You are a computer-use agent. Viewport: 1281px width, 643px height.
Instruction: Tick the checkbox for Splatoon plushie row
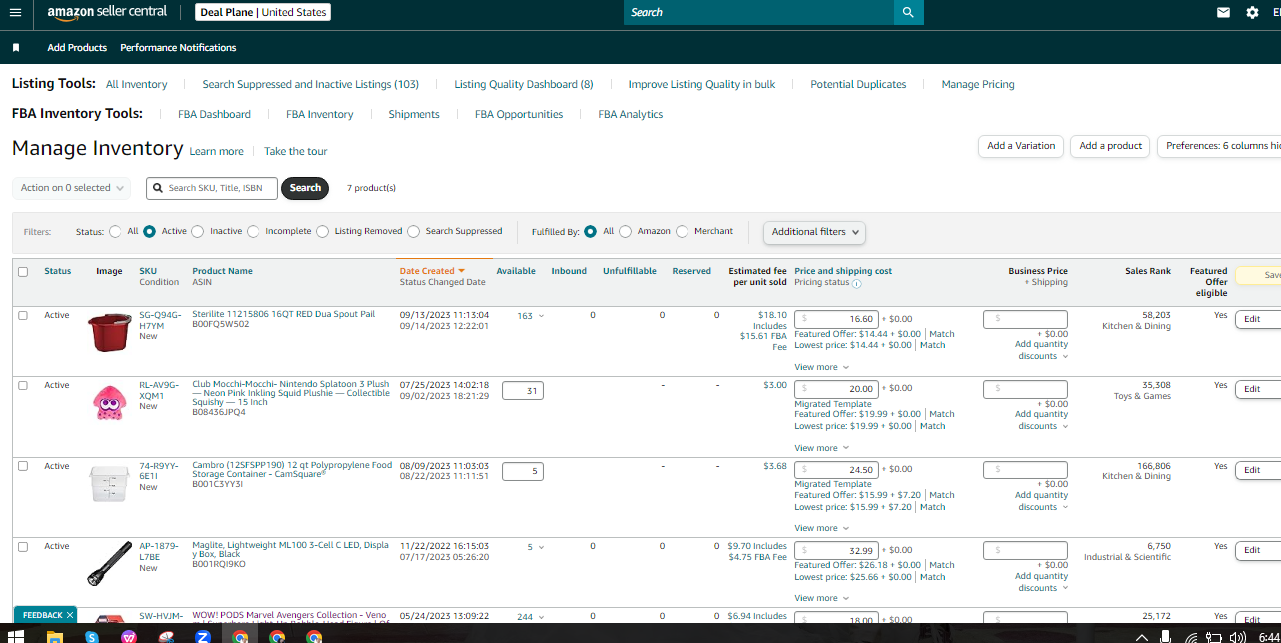tap(23, 385)
